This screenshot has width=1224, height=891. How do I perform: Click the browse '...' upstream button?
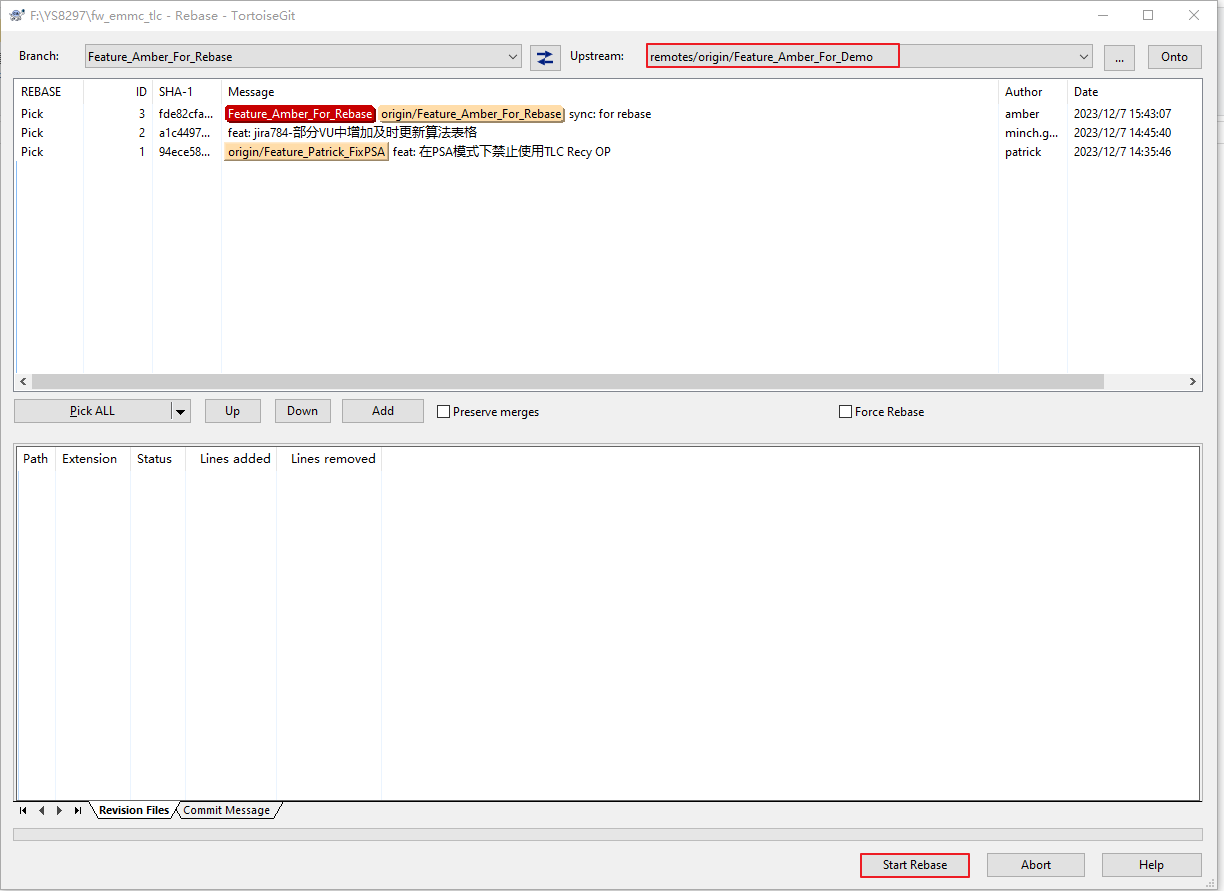1119,57
